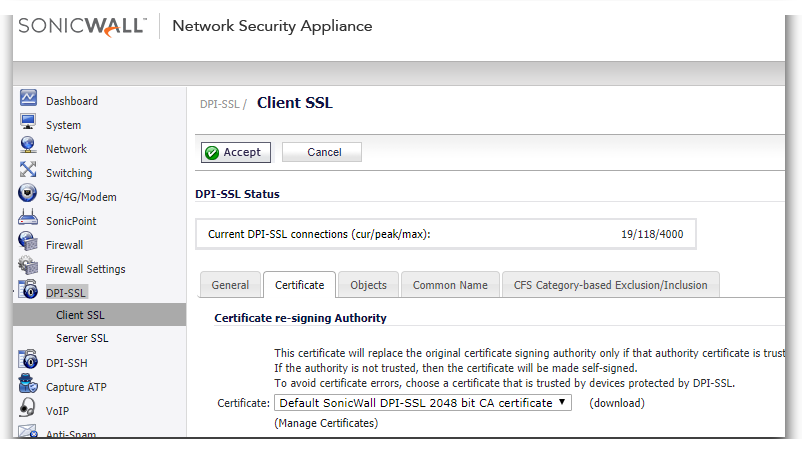This screenshot has width=802, height=454.
Task: Click the Dashboard chart icon
Action: coord(28,98)
